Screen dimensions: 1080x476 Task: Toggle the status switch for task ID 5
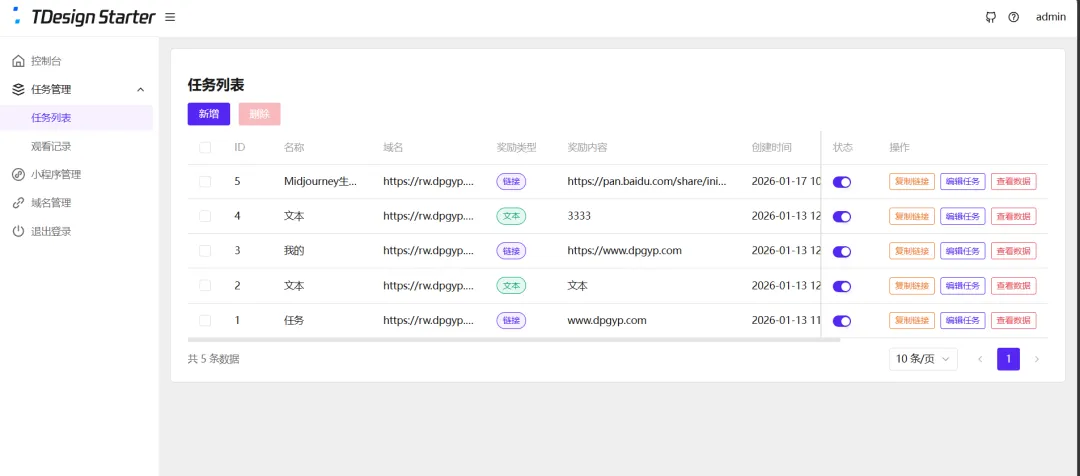click(842, 182)
